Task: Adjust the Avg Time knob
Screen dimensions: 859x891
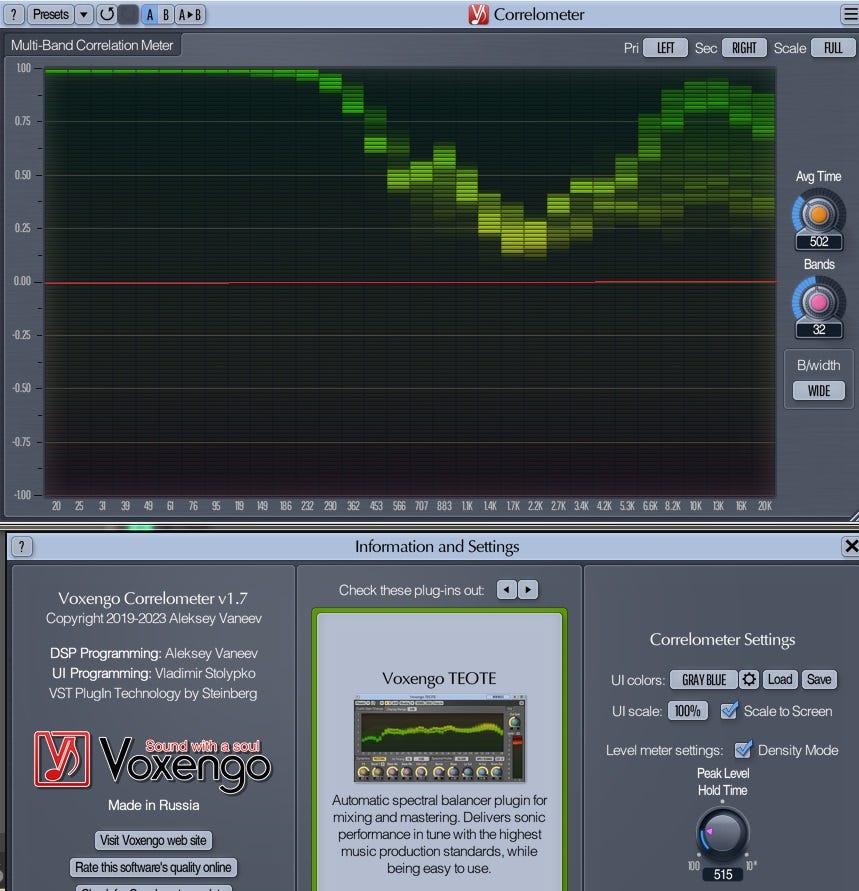Action: point(818,215)
